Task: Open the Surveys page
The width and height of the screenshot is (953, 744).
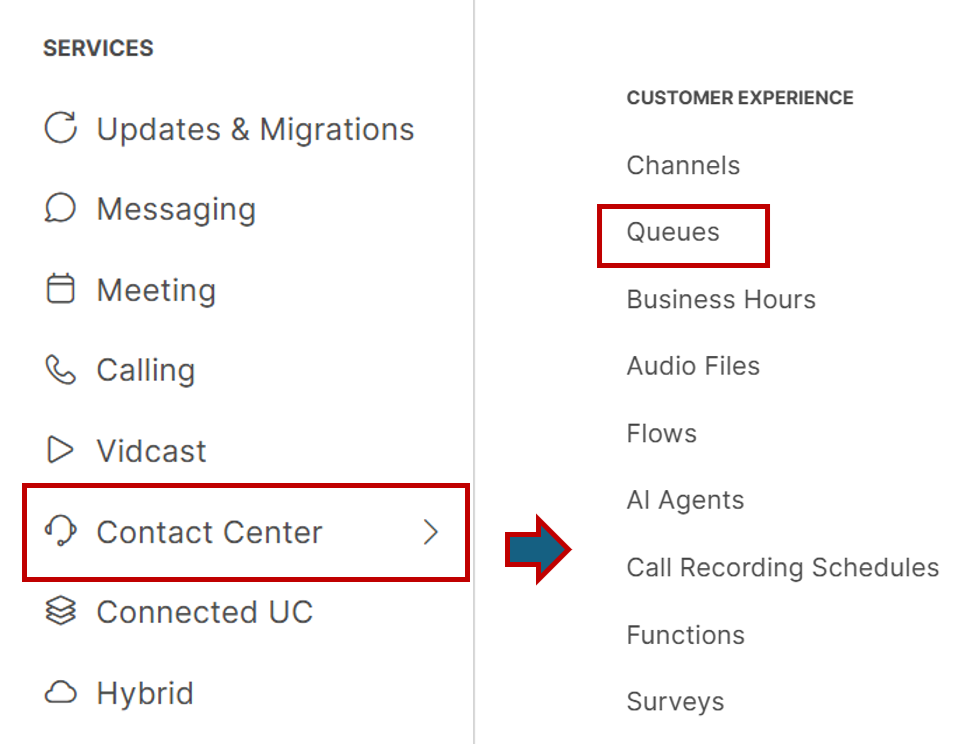Action: (x=675, y=702)
